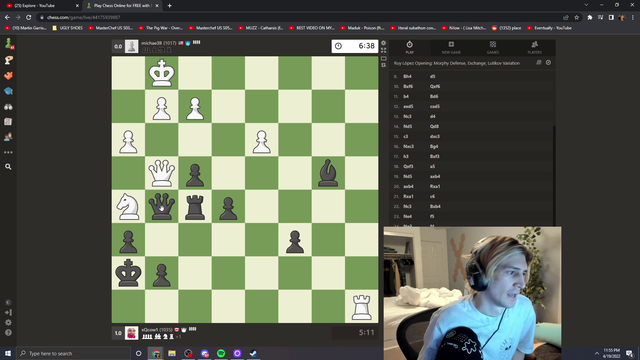Click the black queen on the board
The width and height of the screenshot is (640, 360).
tap(162, 207)
